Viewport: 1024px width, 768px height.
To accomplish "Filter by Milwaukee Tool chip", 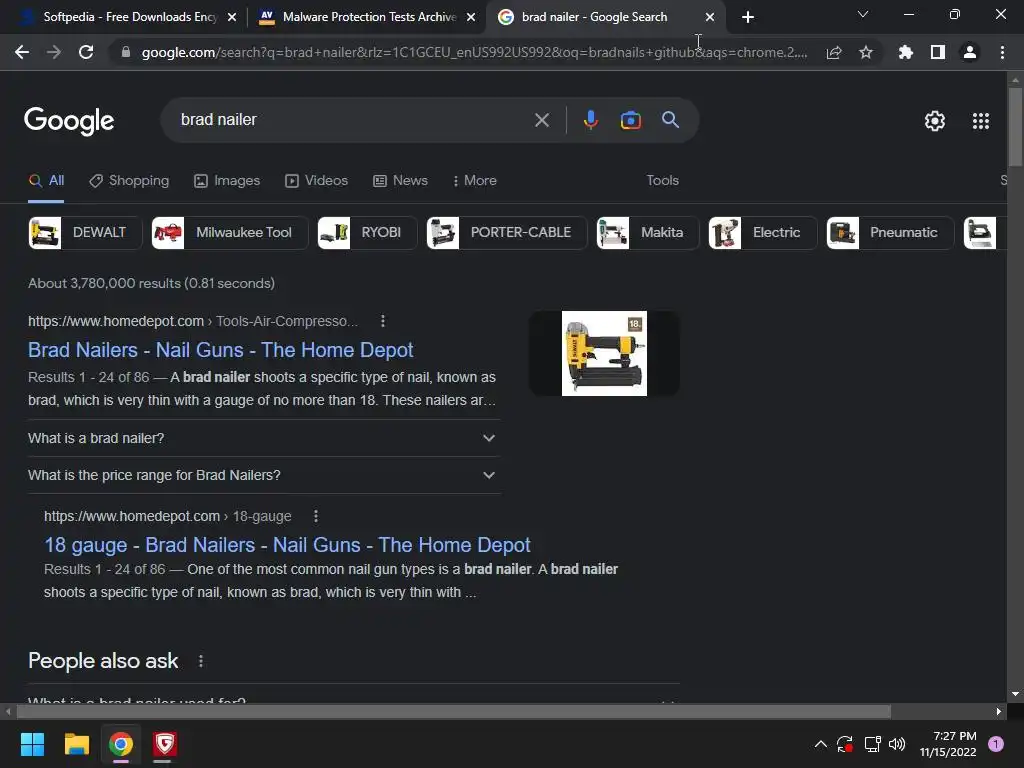I will (x=230, y=232).
